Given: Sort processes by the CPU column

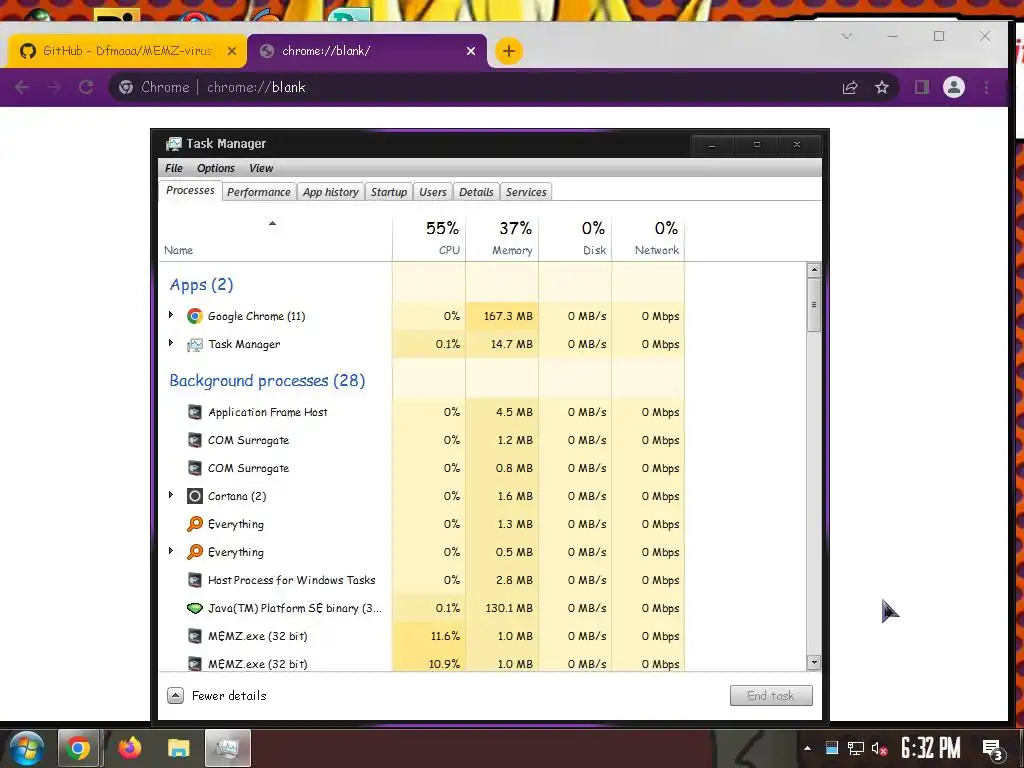Looking at the screenshot, I should (430, 238).
